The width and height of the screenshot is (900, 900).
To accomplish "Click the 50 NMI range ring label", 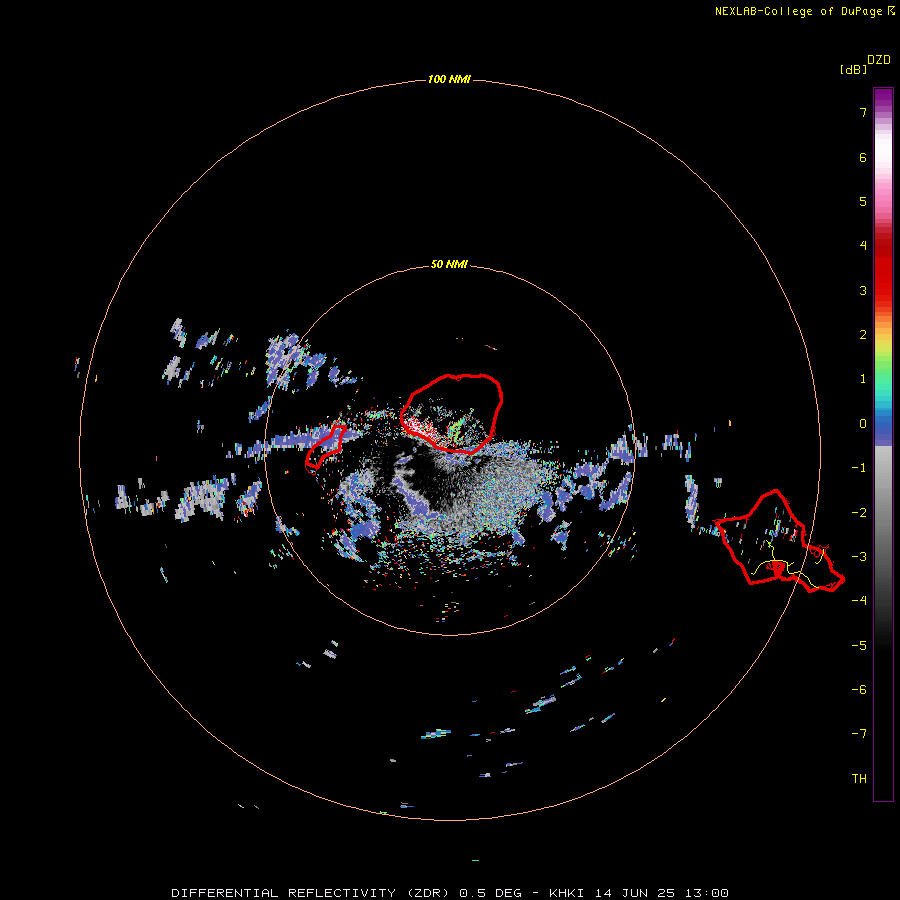I will 449,264.
